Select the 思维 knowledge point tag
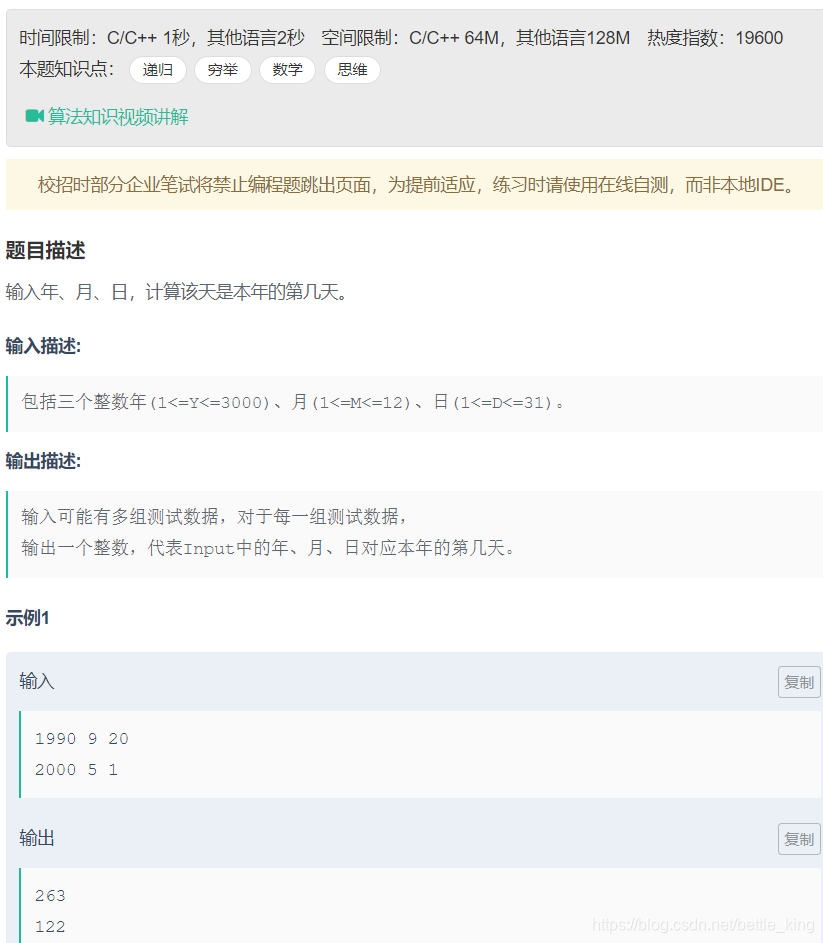Screen dimensions: 823x943 pos(352,71)
